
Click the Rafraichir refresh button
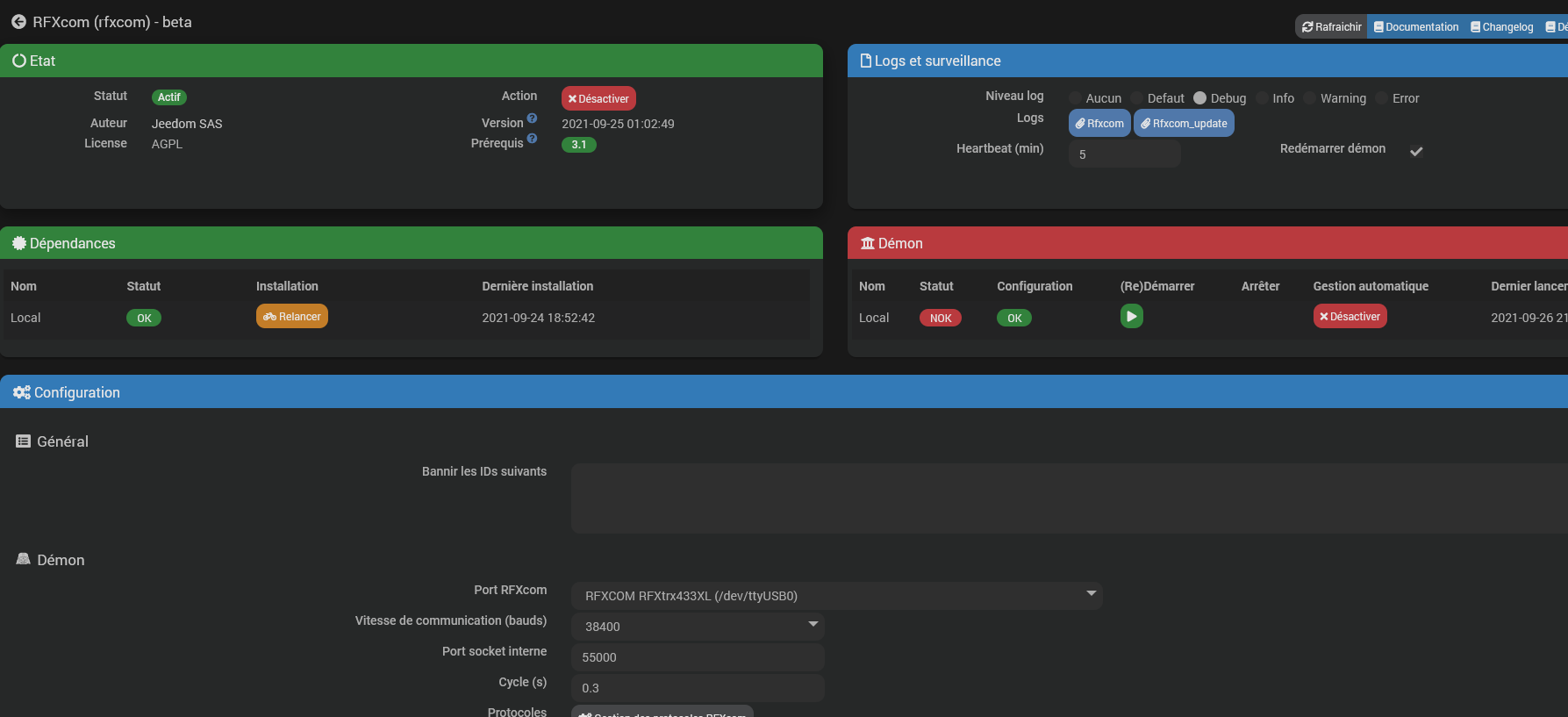(1331, 27)
